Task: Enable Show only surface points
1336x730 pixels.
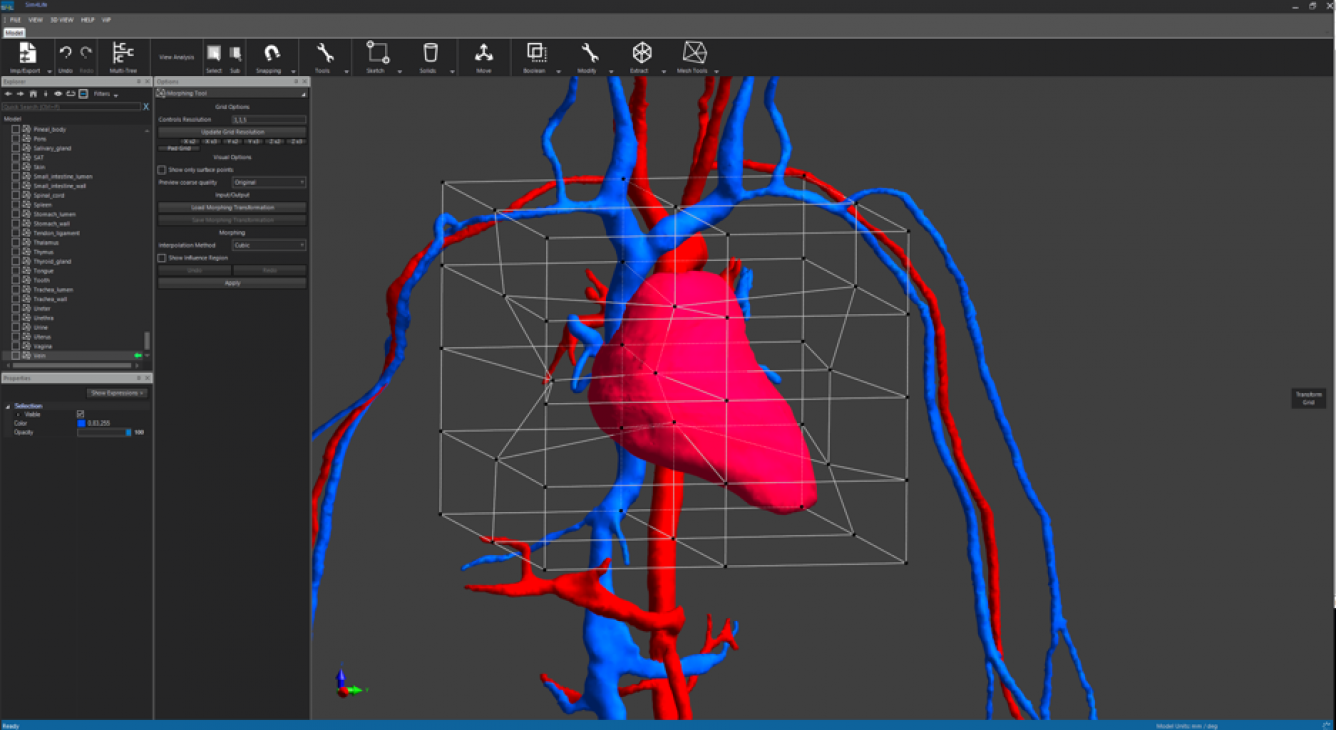Action: (x=161, y=169)
